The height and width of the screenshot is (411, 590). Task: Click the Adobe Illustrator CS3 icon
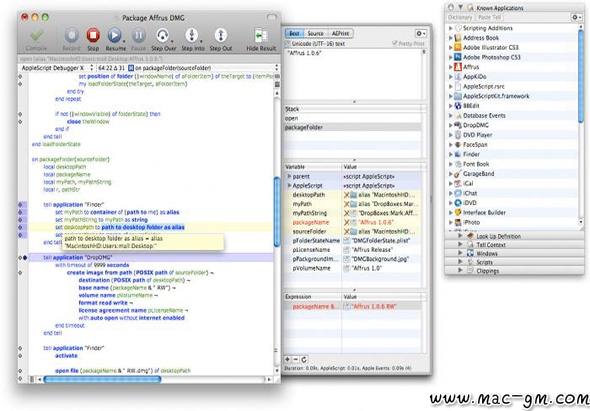coord(458,47)
